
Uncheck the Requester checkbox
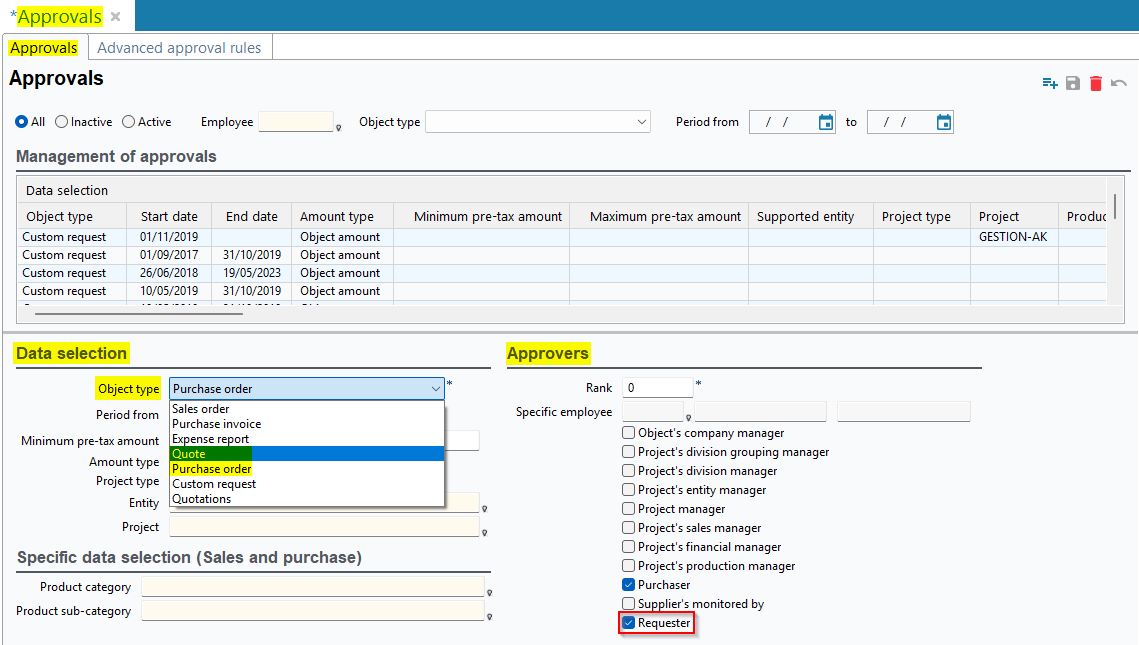pyautogui.click(x=628, y=623)
